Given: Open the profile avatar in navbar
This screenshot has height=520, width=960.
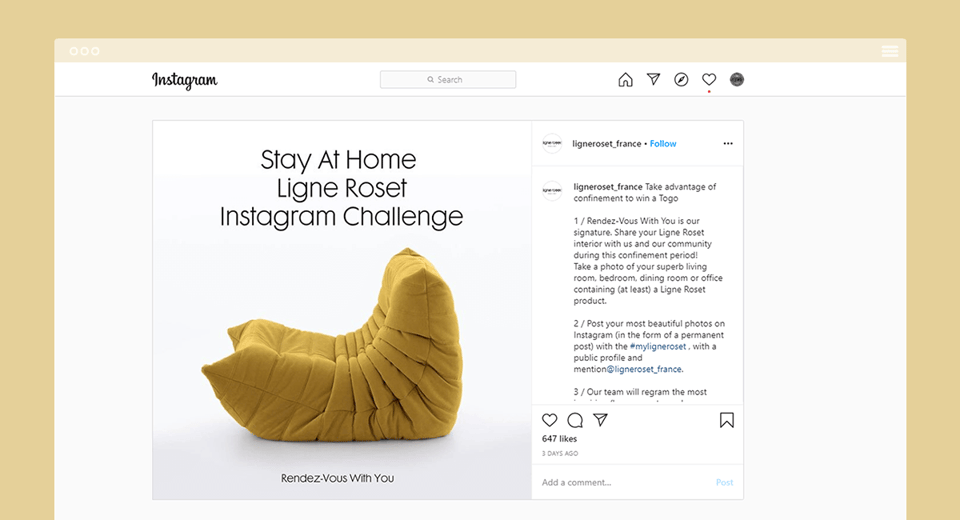Looking at the screenshot, I should [737, 80].
